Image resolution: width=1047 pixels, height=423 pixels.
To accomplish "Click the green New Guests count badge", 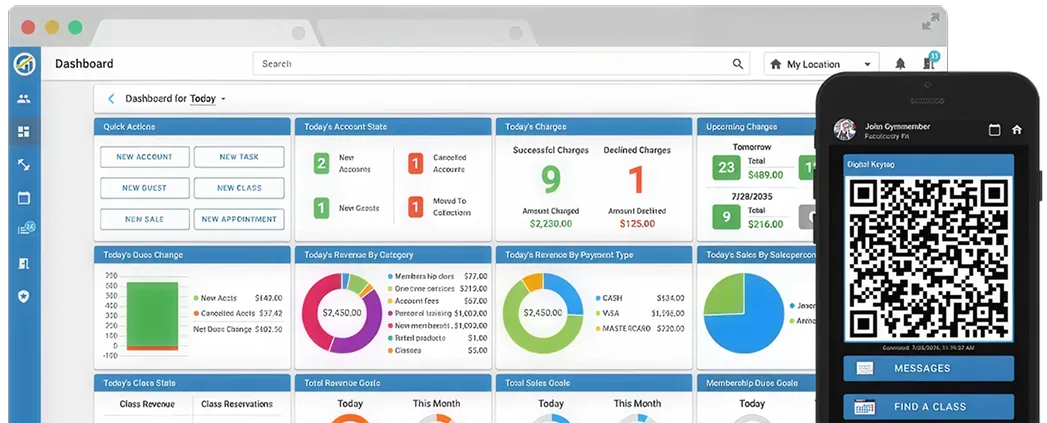I will pos(321,207).
